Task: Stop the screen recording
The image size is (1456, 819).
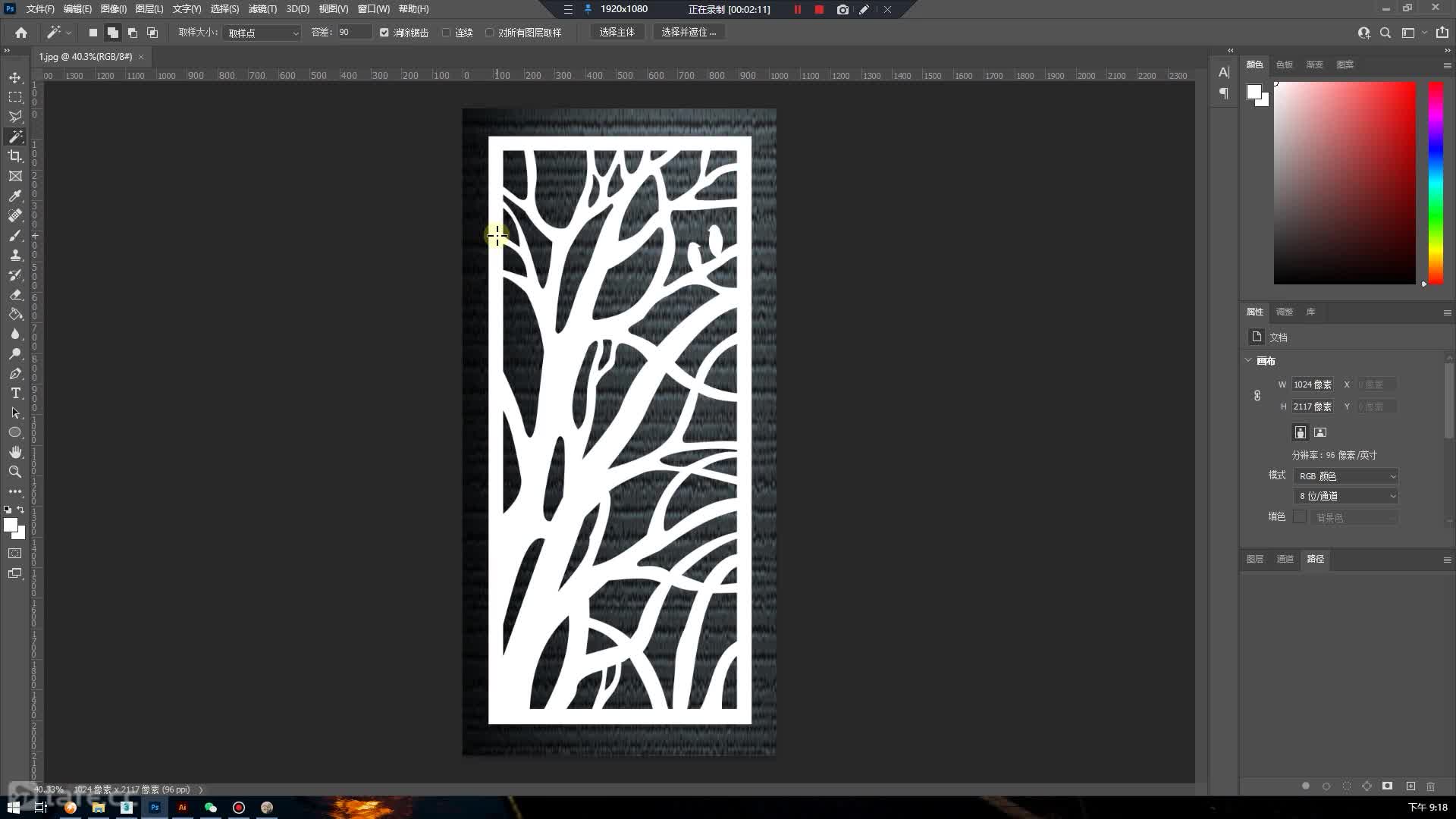Action: pyautogui.click(x=819, y=10)
